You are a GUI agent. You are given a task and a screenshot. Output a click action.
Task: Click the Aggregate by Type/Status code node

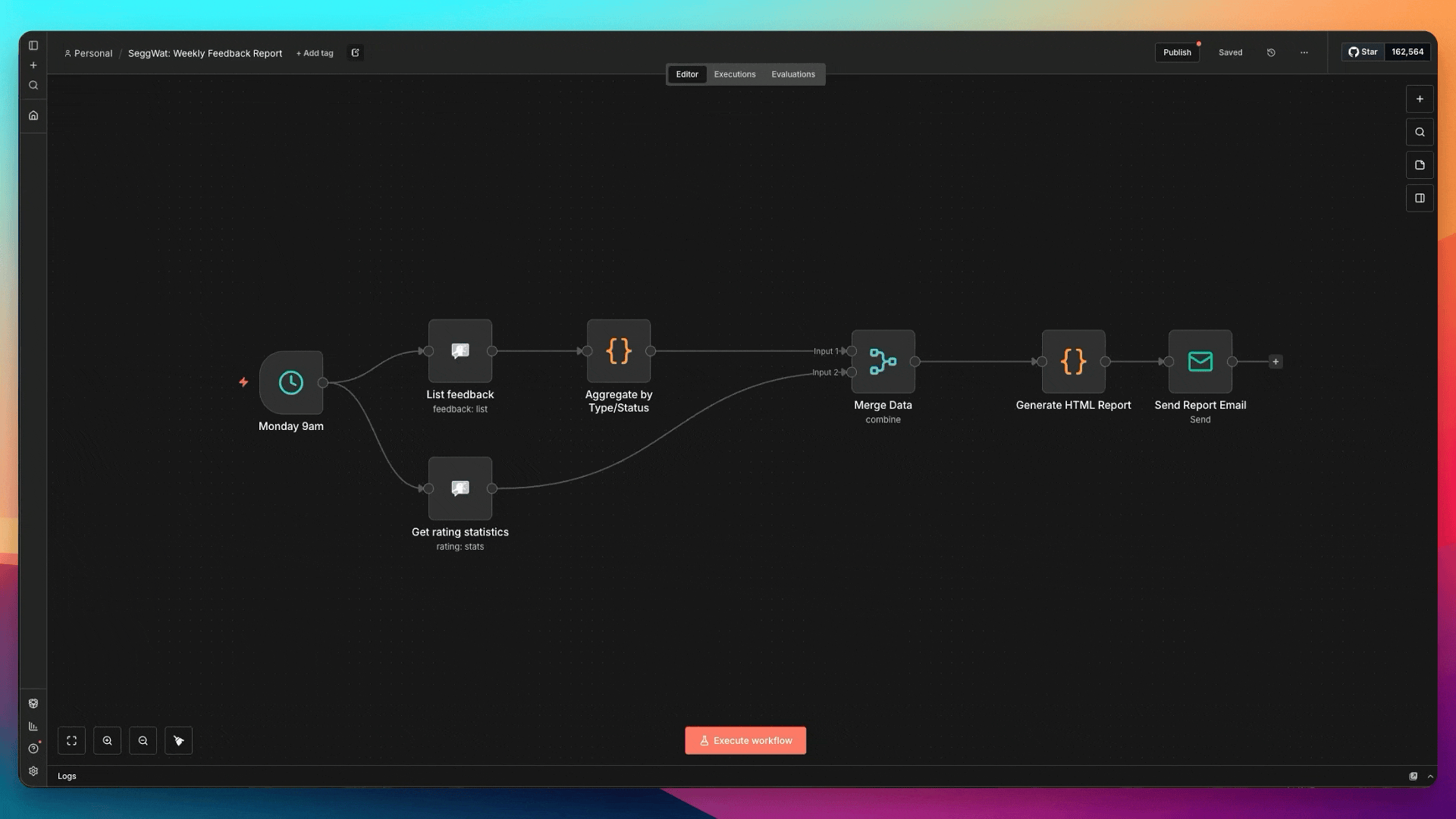618,351
